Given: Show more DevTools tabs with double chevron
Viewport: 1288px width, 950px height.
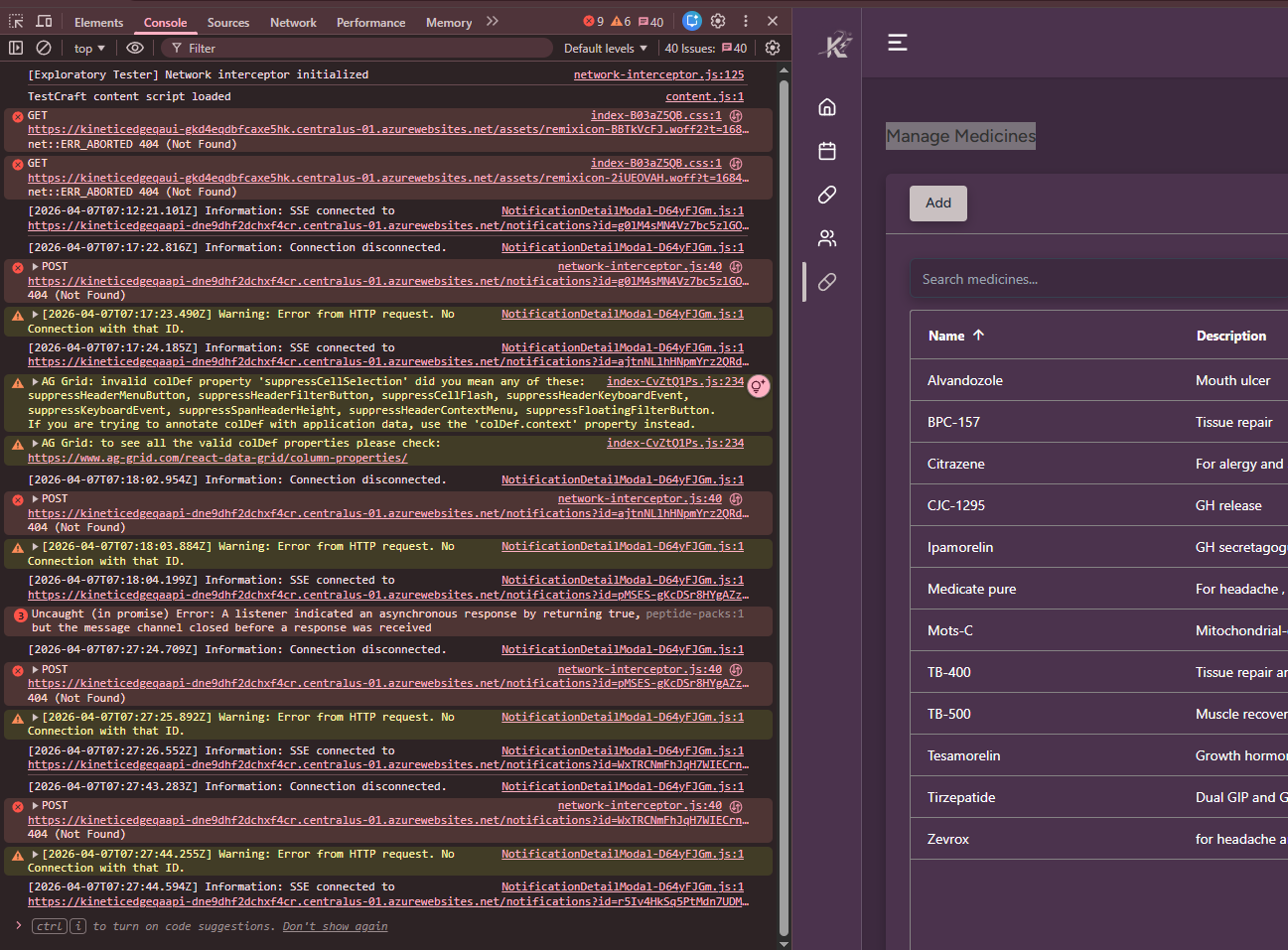Looking at the screenshot, I should pyautogui.click(x=493, y=21).
